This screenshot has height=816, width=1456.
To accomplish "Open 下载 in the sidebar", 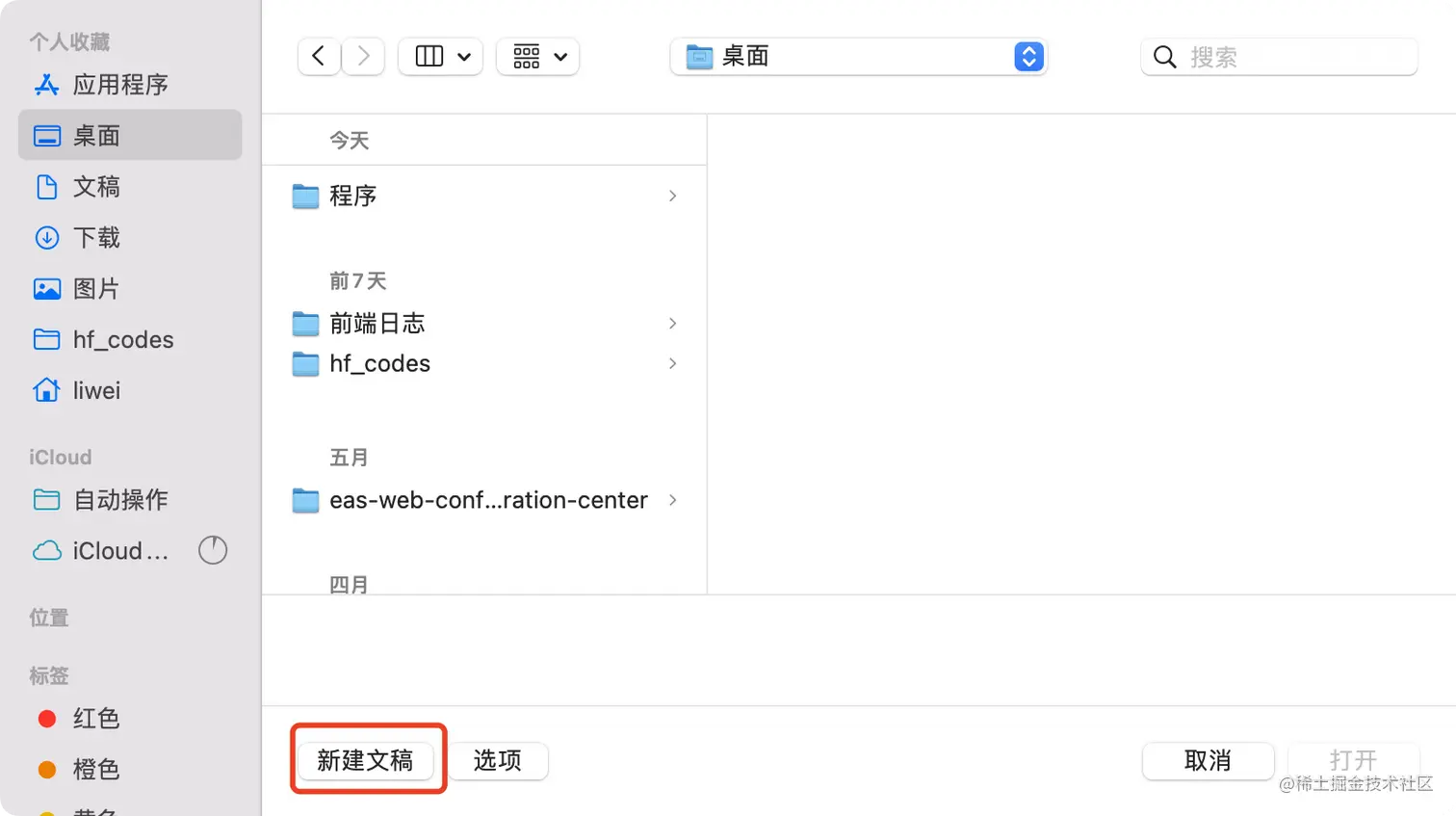I will 130,237.
